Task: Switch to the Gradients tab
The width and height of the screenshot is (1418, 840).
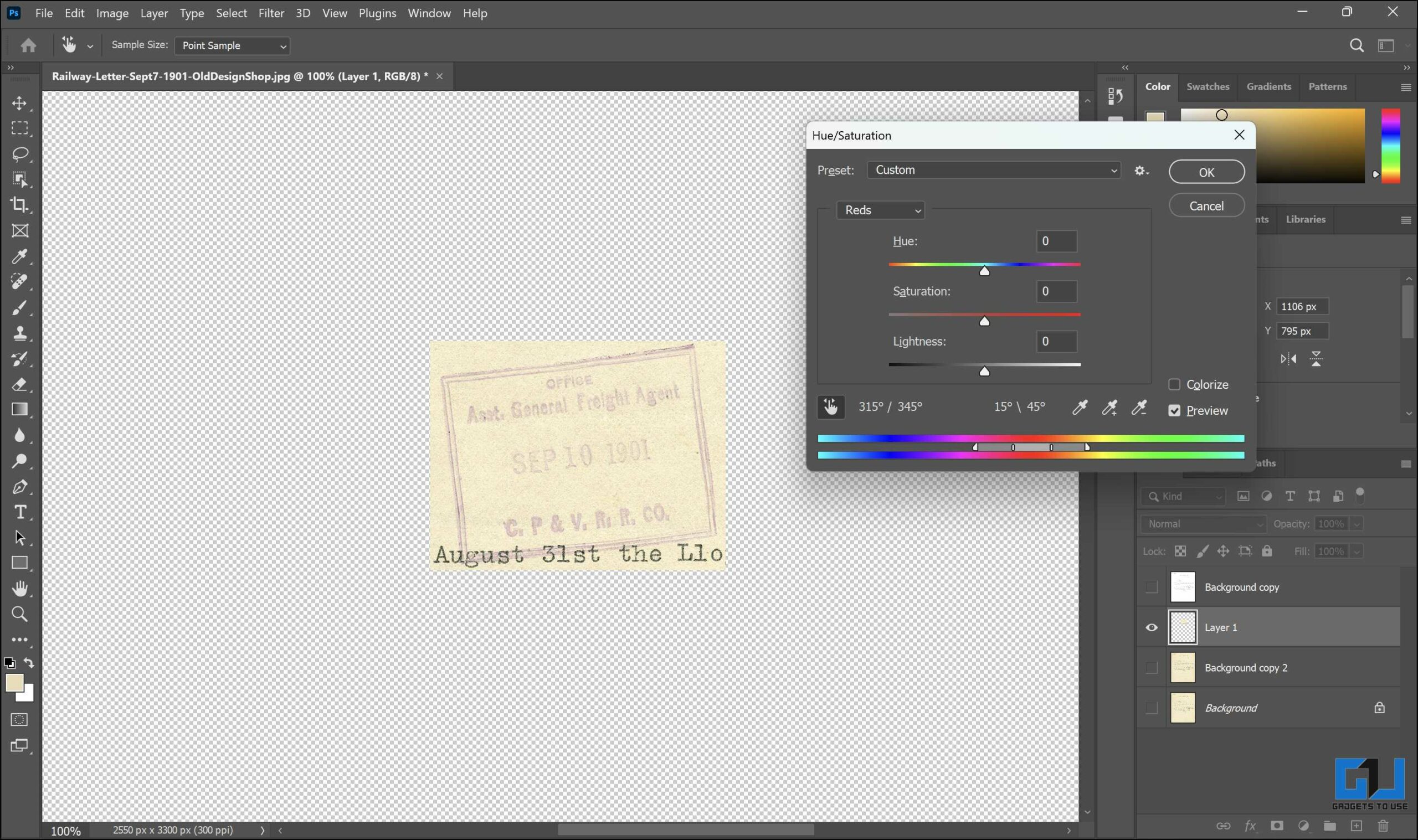Action: (x=1268, y=86)
